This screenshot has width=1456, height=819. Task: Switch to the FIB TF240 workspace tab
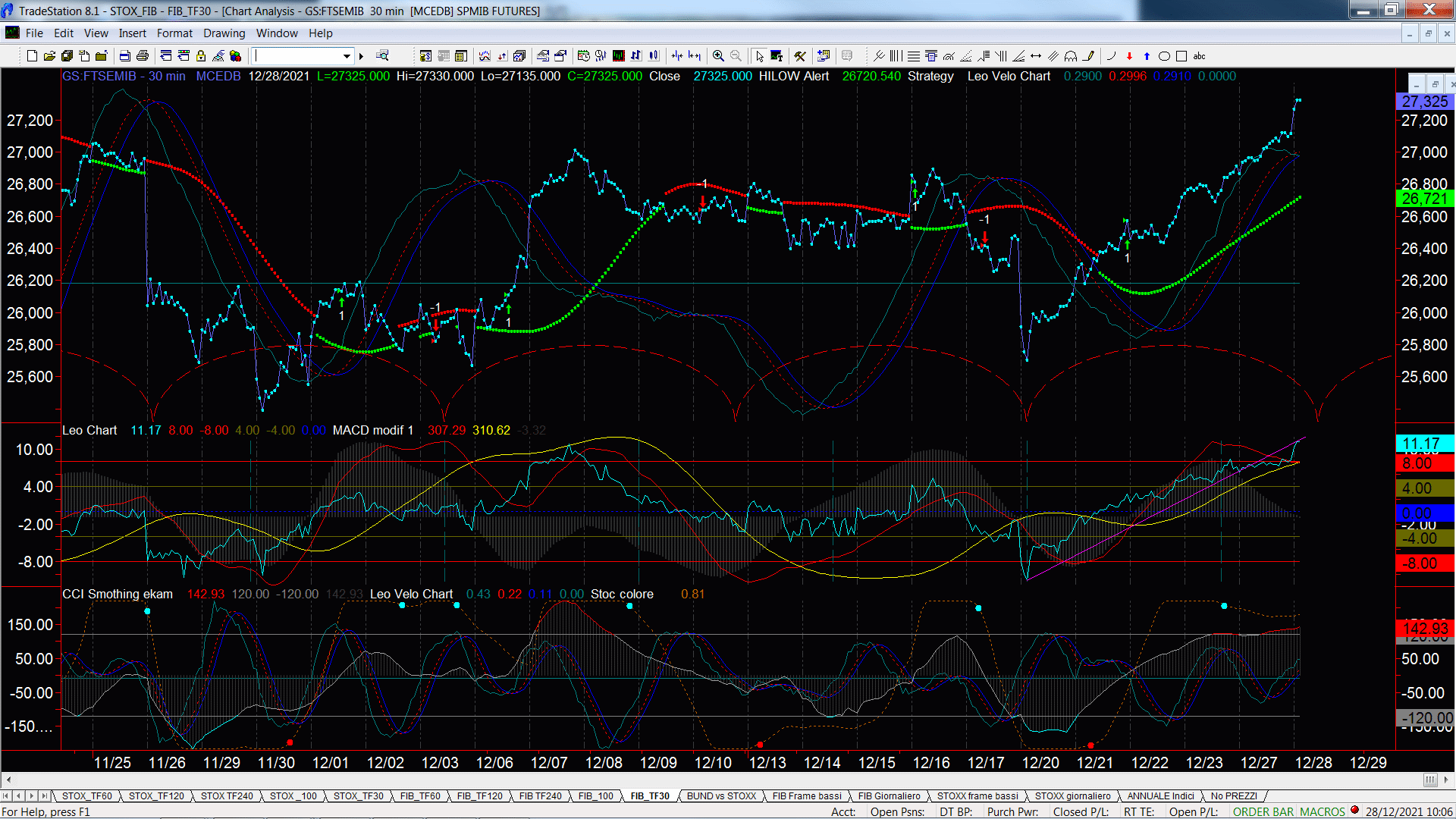click(540, 796)
